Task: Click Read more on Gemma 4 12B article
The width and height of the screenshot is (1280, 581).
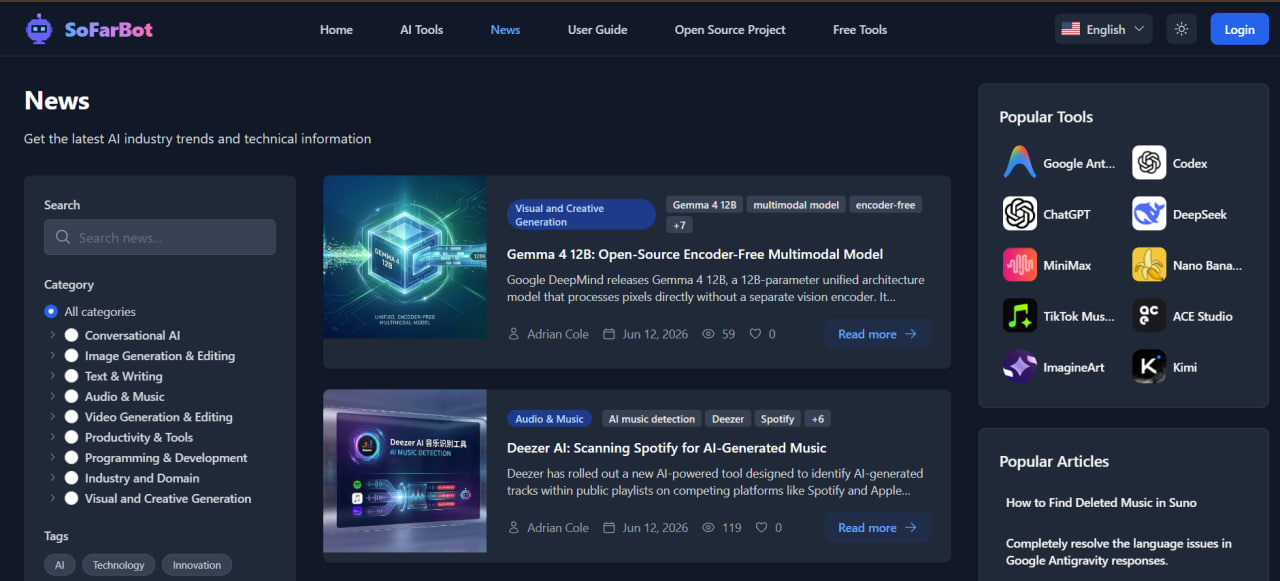Action: pos(878,334)
